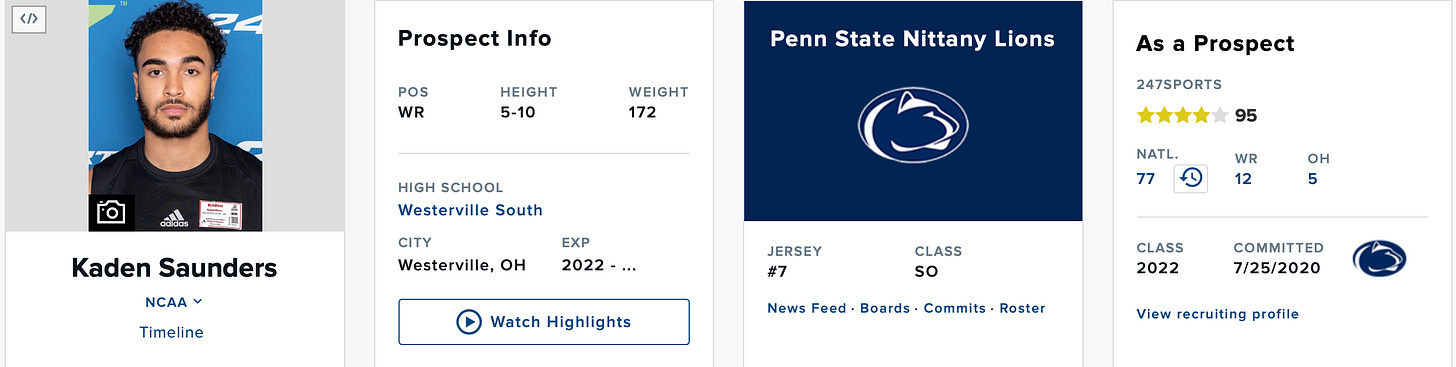Open the Boards link
This screenshot has width=1456, height=367.
(884, 308)
